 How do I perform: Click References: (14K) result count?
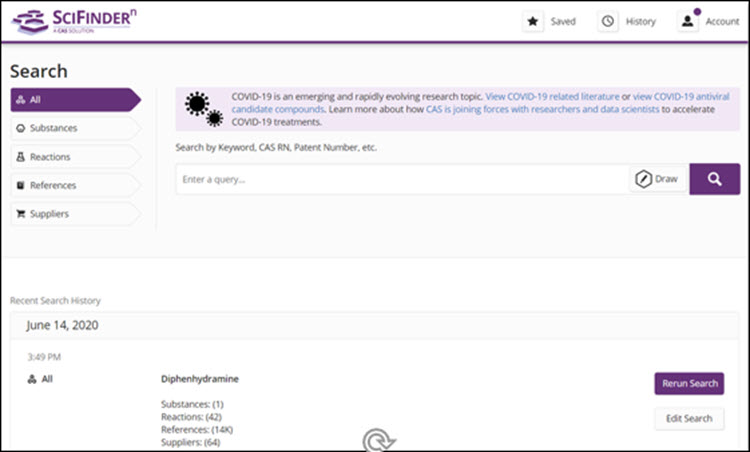click(197, 430)
